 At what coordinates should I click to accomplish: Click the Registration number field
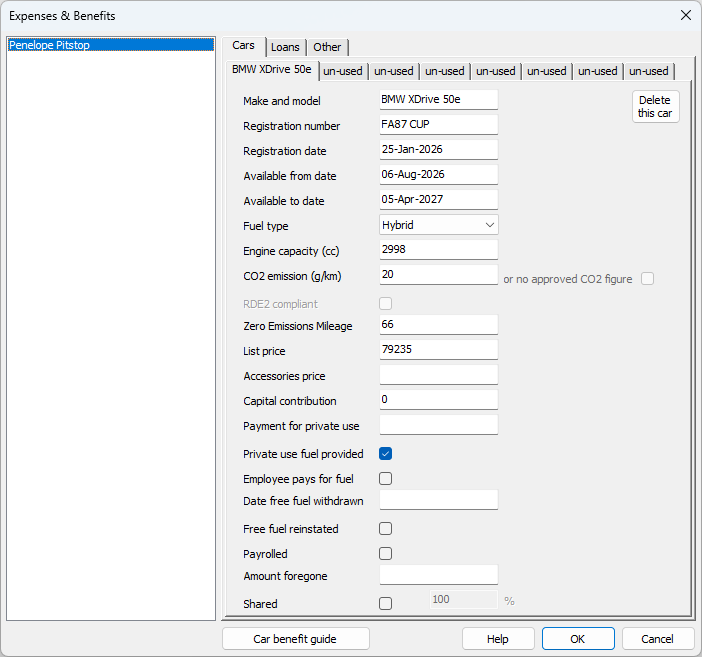click(x=438, y=125)
